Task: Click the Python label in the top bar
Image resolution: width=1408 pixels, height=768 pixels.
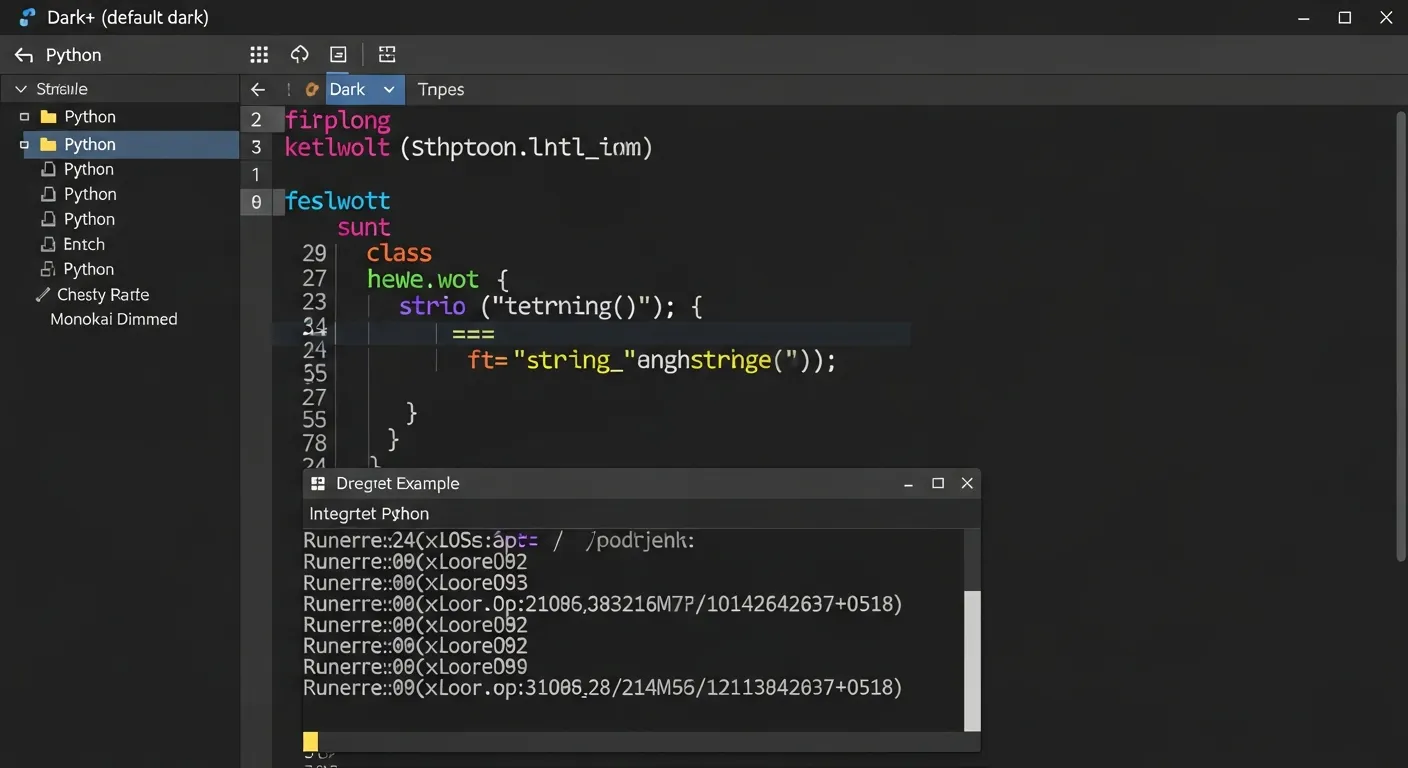Action: click(x=74, y=55)
